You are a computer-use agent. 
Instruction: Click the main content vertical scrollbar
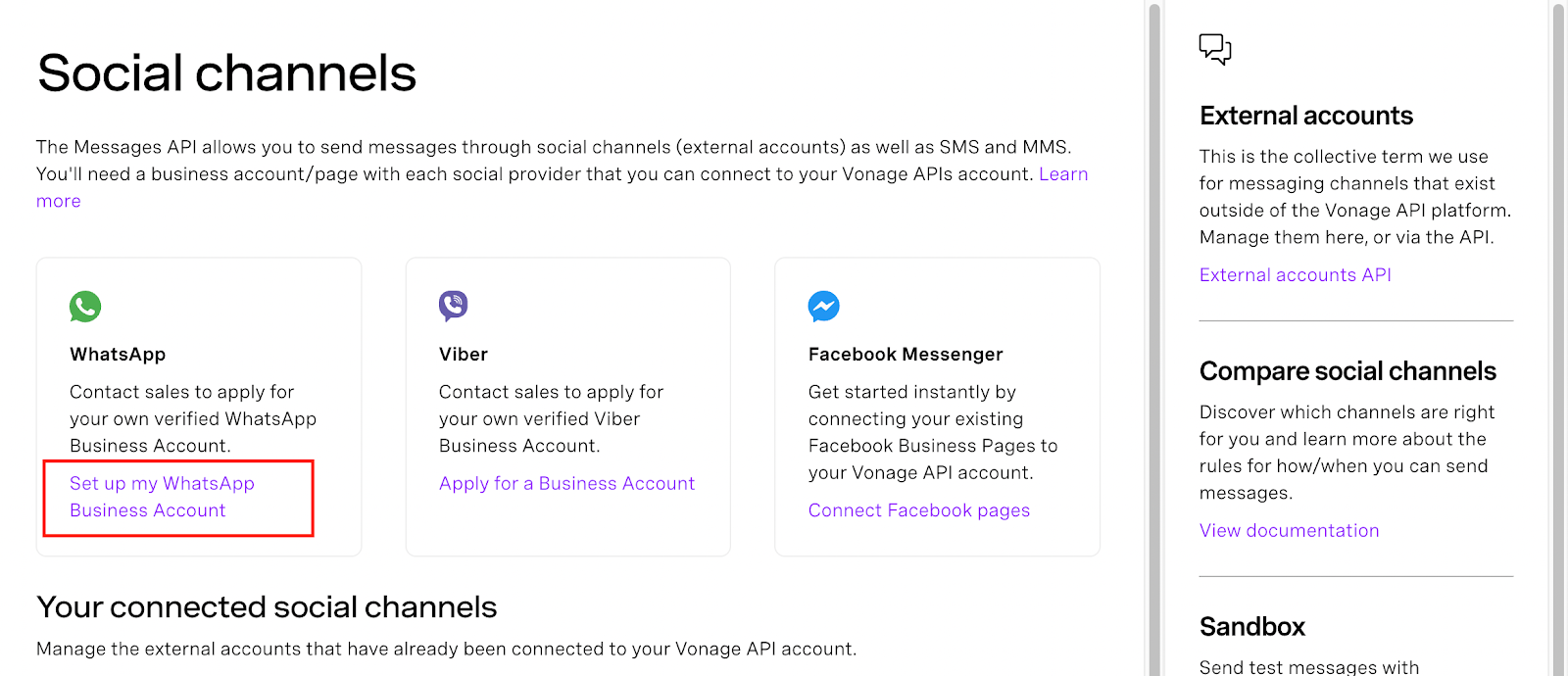coord(1154,338)
